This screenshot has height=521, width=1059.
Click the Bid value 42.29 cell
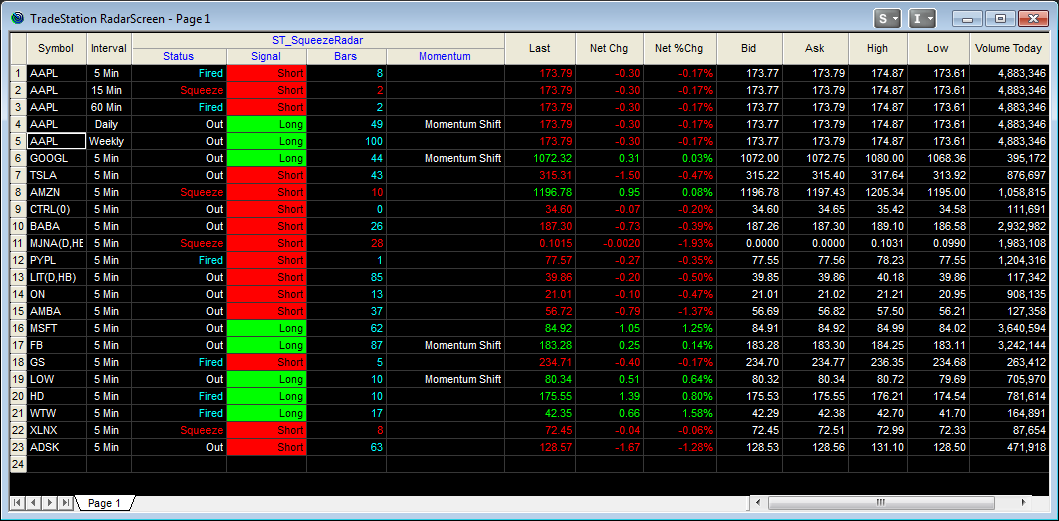click(x=748, y=413)
